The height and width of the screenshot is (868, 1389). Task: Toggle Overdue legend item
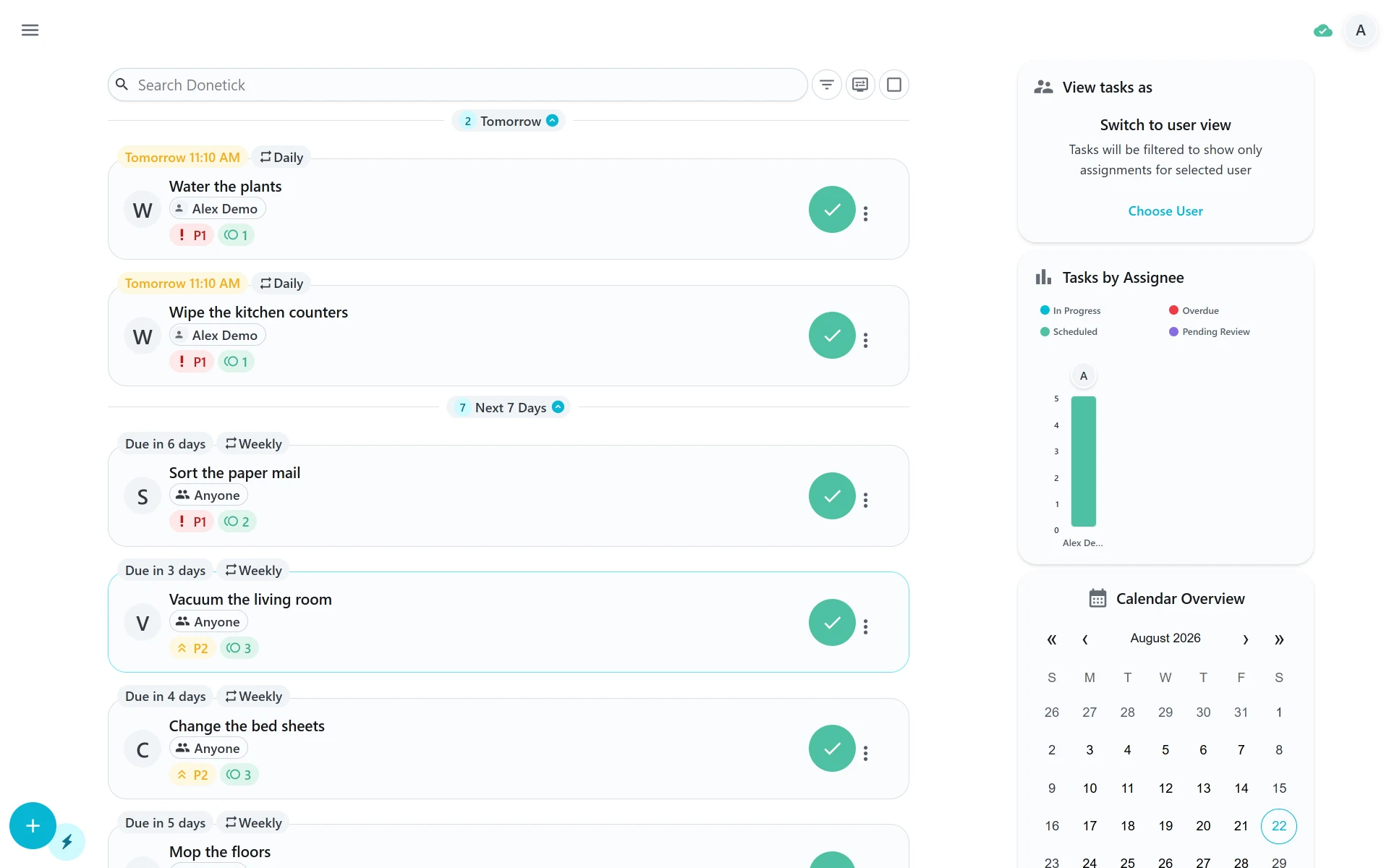click(x=1194, y=311)
